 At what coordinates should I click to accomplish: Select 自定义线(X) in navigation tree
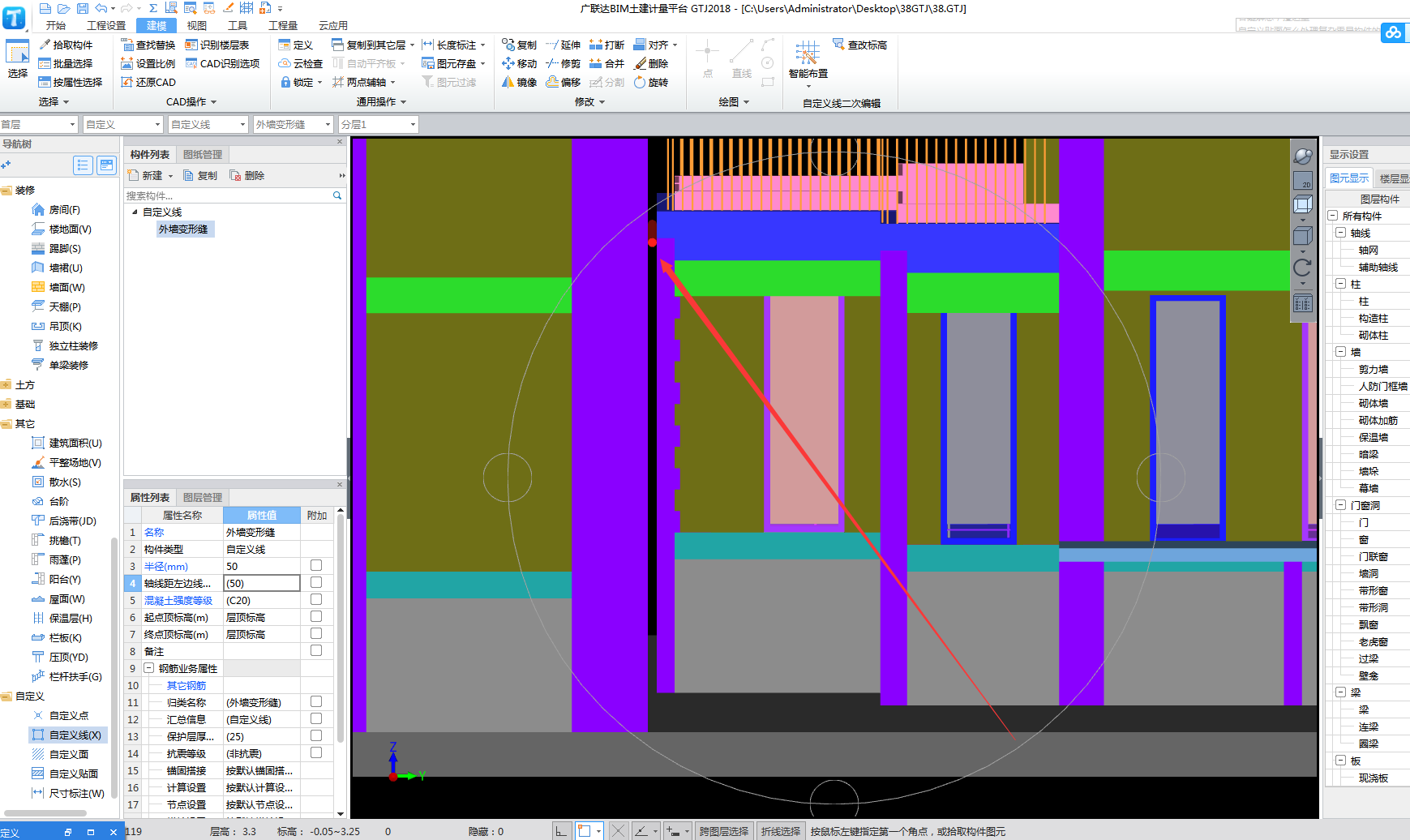coord(67,735)
